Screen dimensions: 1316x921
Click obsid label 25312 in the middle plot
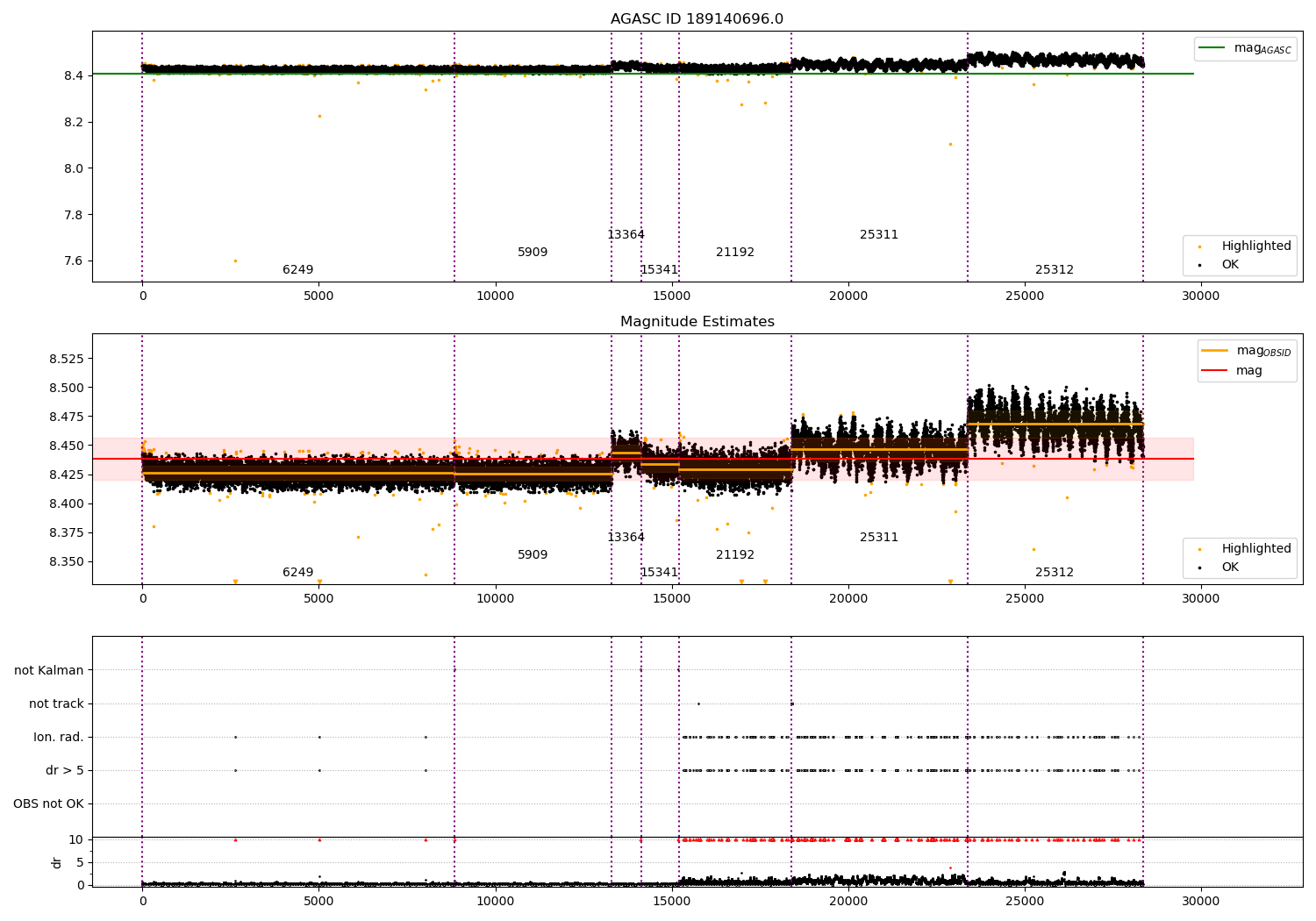pos(1055,573)
